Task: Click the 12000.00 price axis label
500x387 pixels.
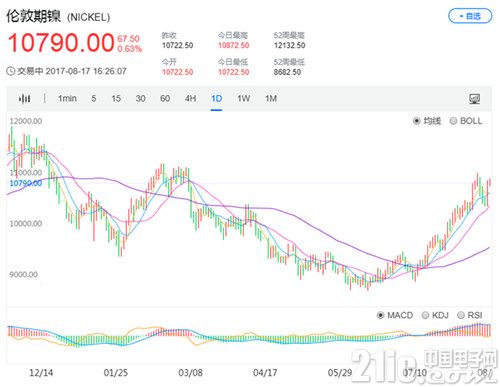Action: [26, 121]
